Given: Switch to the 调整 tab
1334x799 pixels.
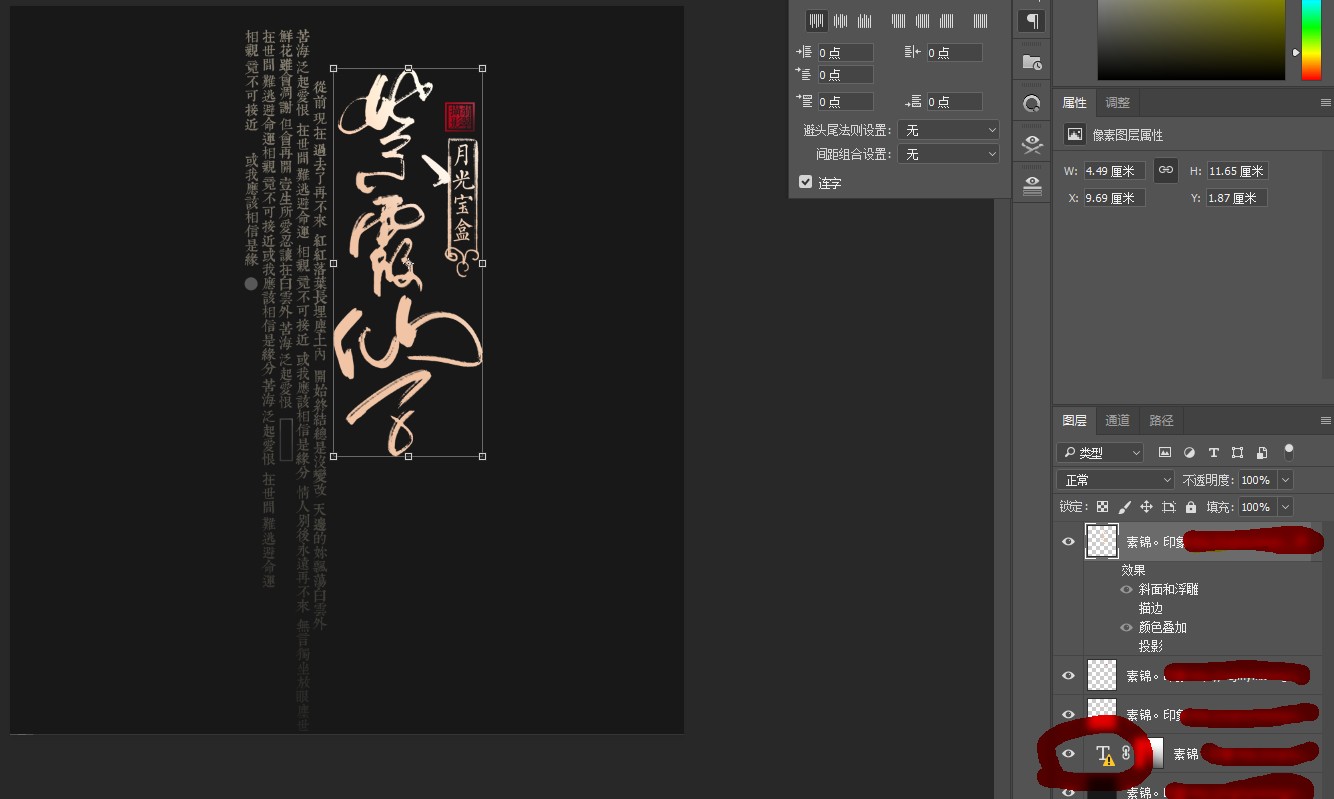Looking at the screenshot, I should click(x=1118, y=102).
